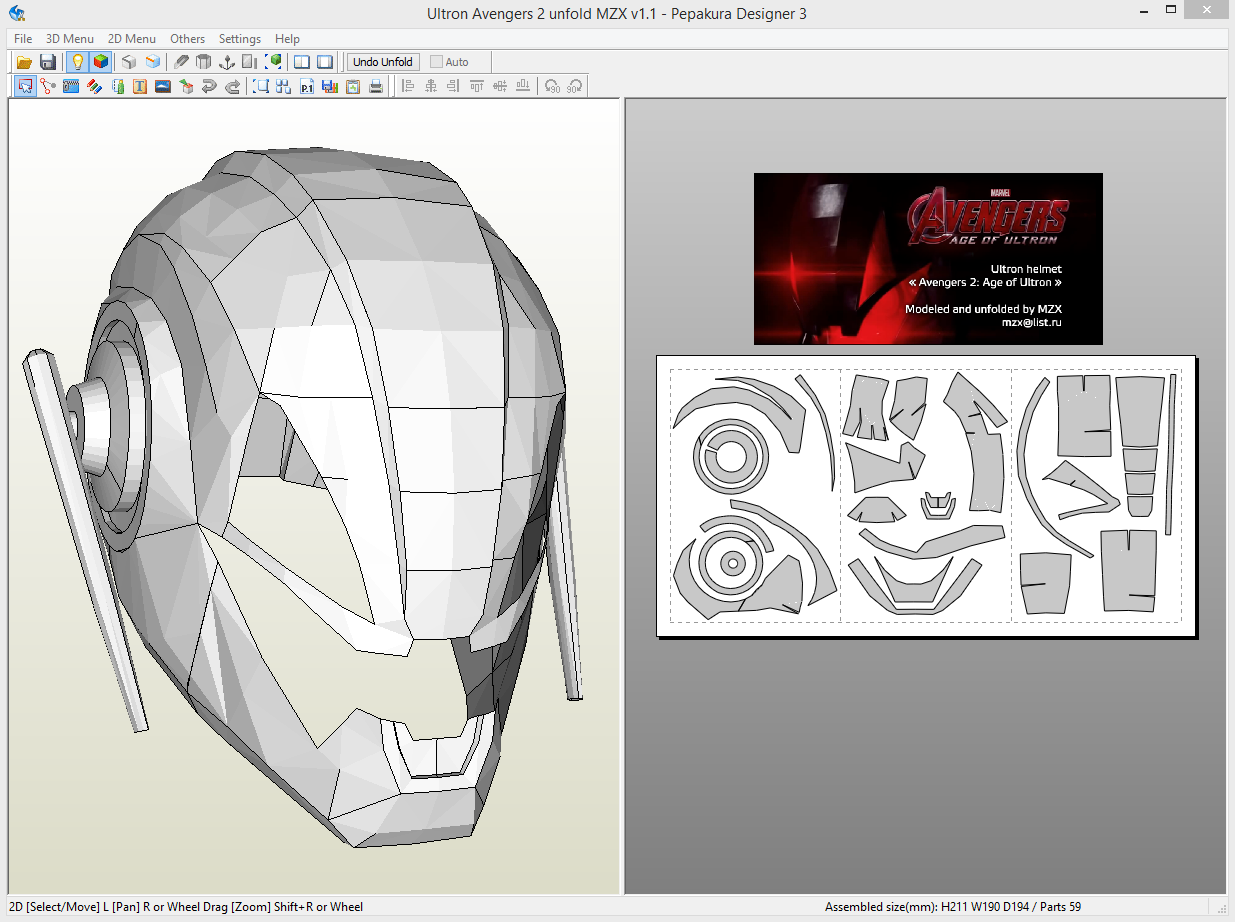Click the fit-cube-to-view icon
The image size is (1235, 922).
(x=273, y=62)
